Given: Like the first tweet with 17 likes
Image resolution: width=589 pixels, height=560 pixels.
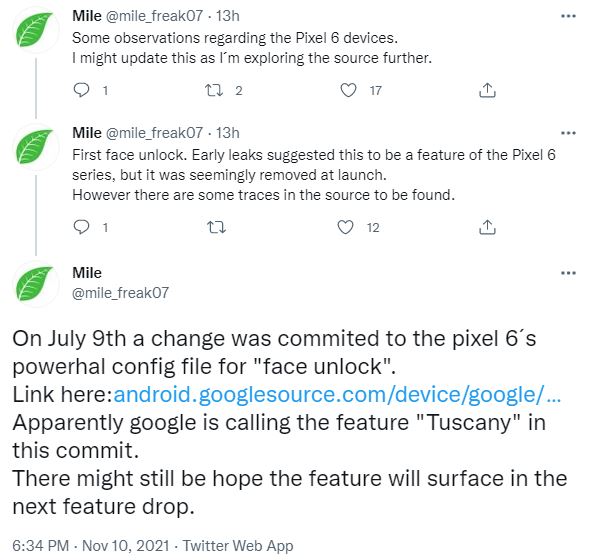Looking at the screenshot, I should (x=348, y=90).
